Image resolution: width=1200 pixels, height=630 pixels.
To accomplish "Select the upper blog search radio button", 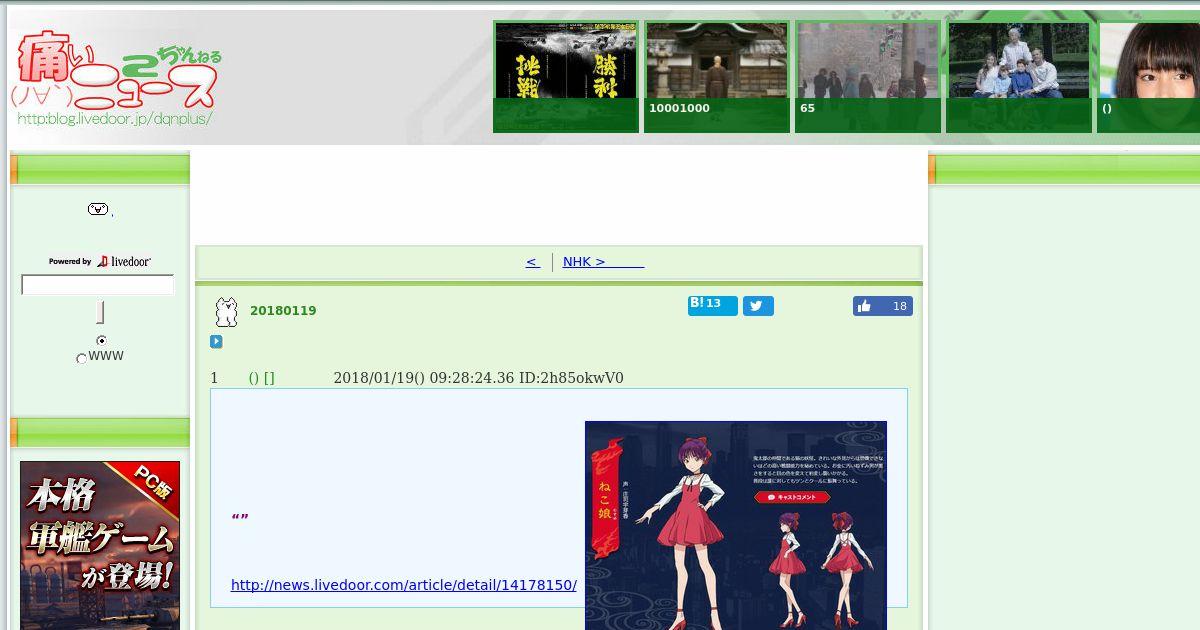I will pos(101,341).
